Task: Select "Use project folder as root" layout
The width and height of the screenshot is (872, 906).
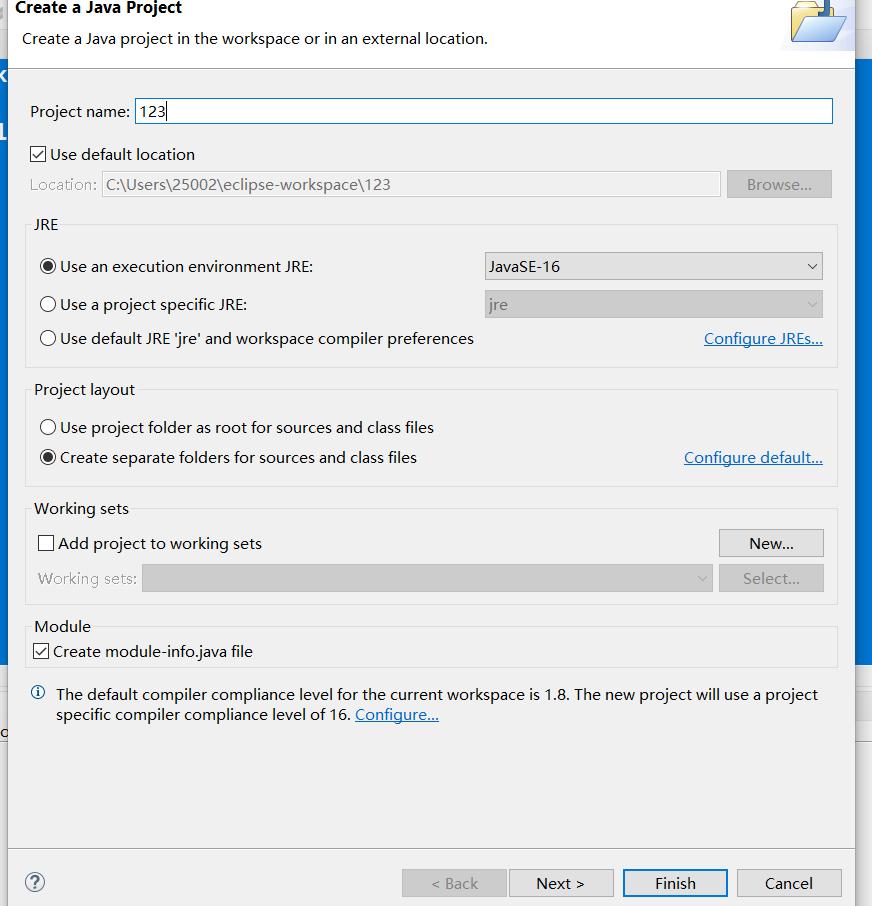Action: point(47,427)
